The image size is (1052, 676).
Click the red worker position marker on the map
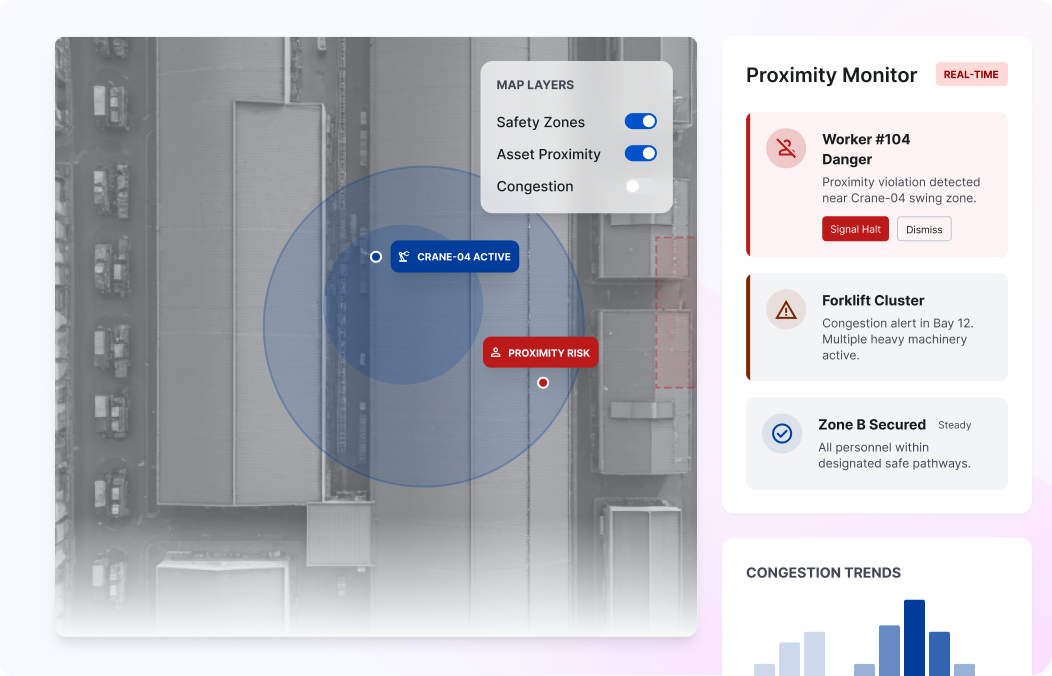[542, 382]
